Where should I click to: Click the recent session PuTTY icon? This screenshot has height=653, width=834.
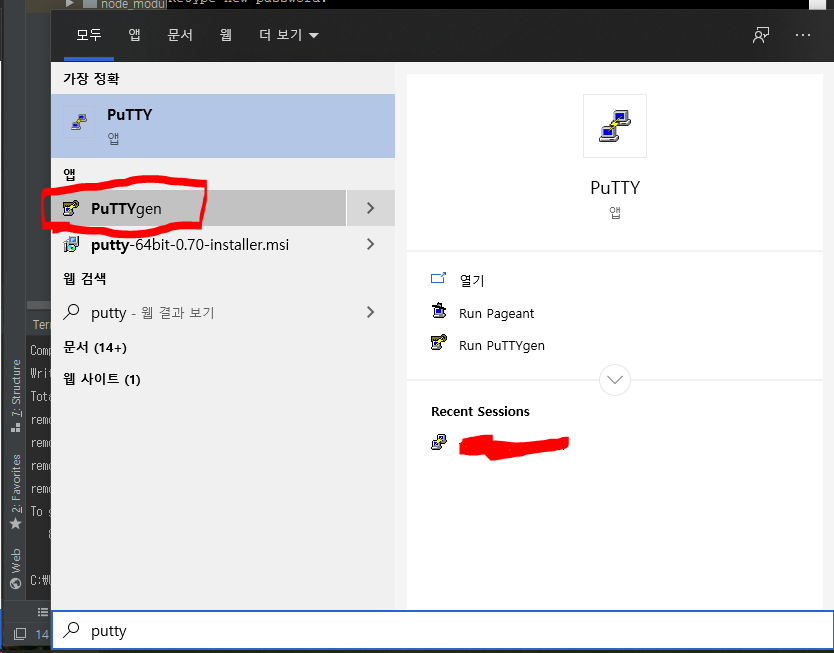point(439,442)
